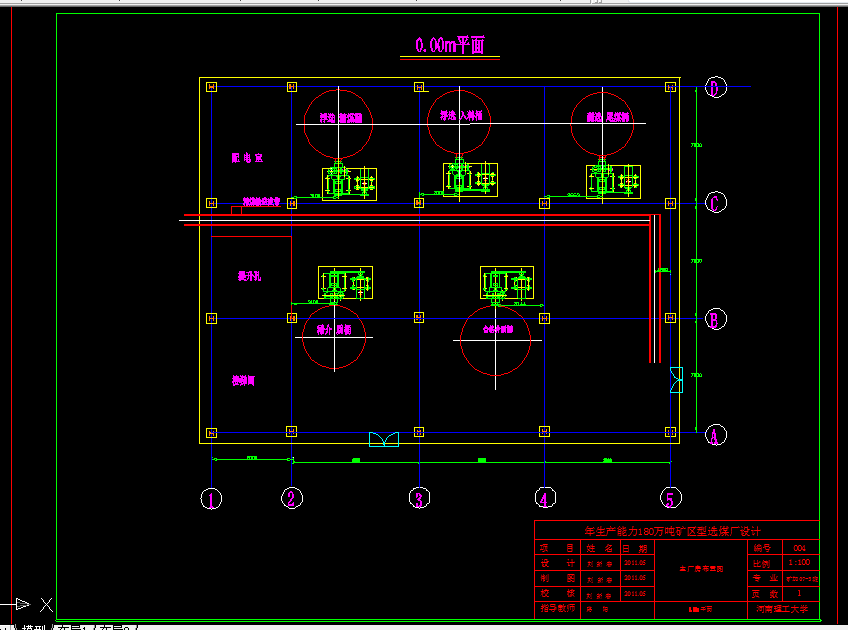The height and width of the screenshot is (630, 848).
Task: Click axis bubble number 3
Action: [x=419, y=498]
